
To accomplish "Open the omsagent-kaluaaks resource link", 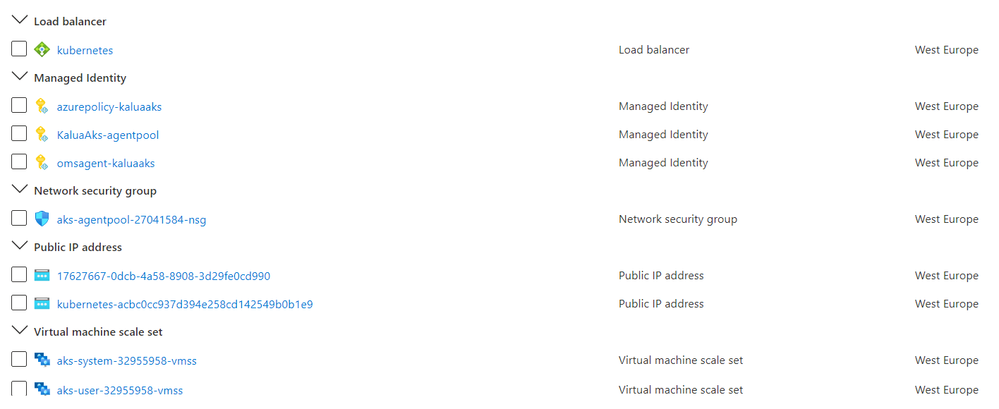I will [x=106, y=163].
